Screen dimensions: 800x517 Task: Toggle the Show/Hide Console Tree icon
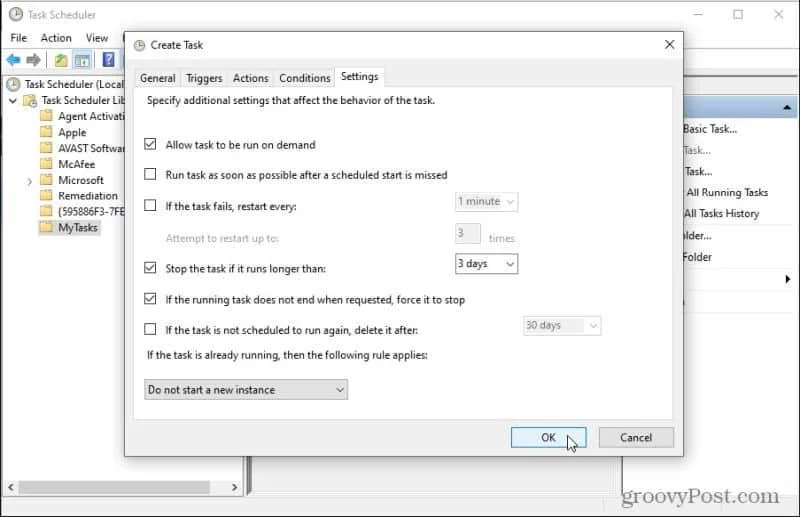82,60
